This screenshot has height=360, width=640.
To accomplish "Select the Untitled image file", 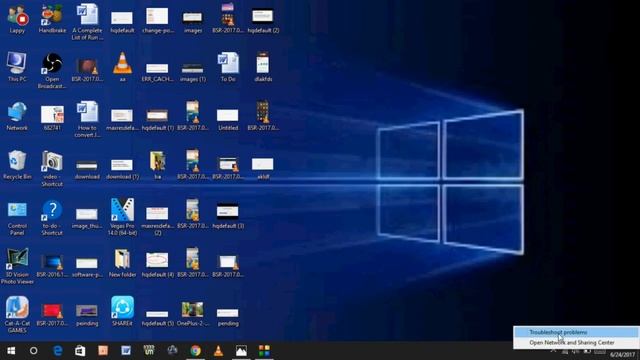I will (228, 119).
